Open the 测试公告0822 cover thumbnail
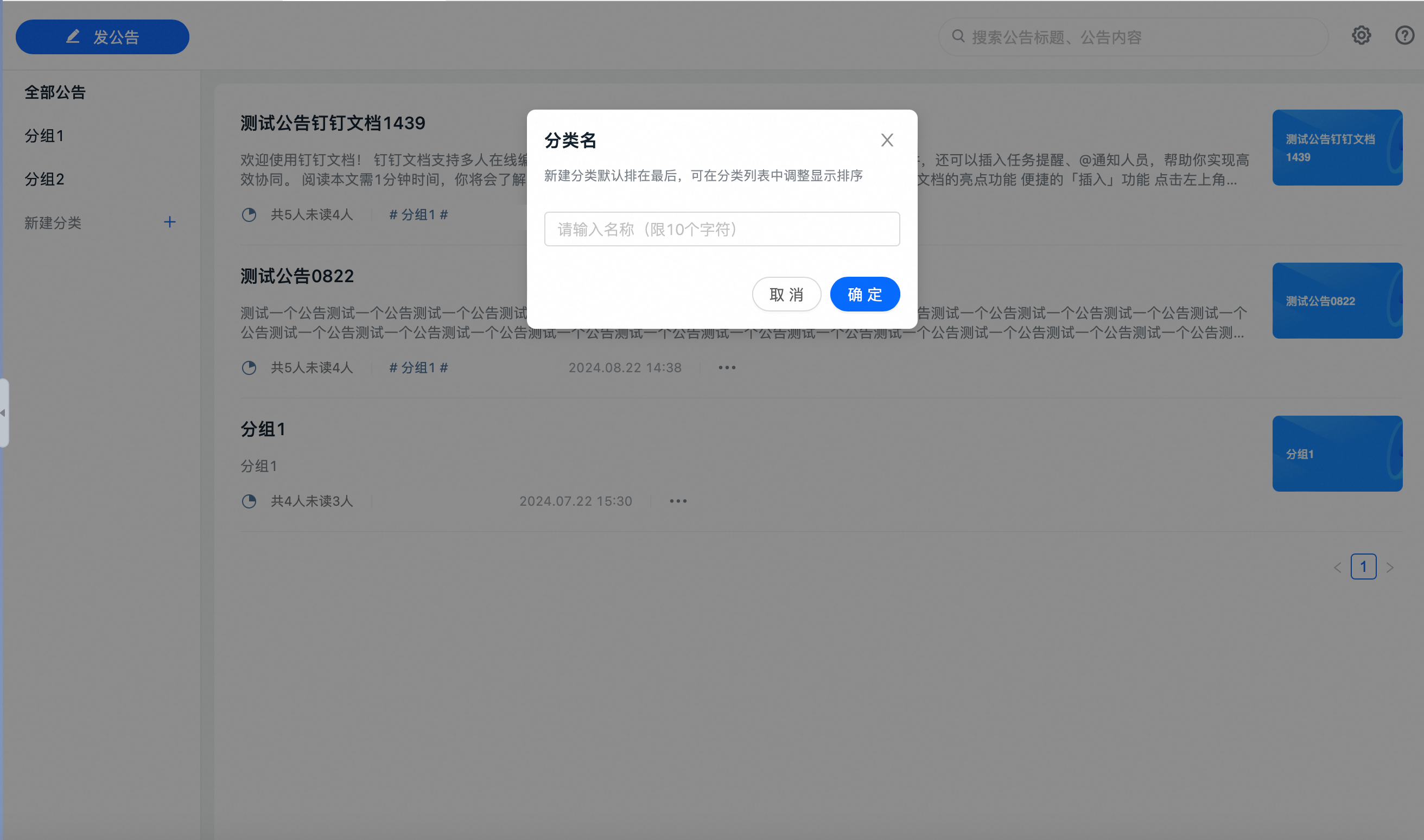1424x840 pixels. pyautogui.click(x=1337, y=301)
